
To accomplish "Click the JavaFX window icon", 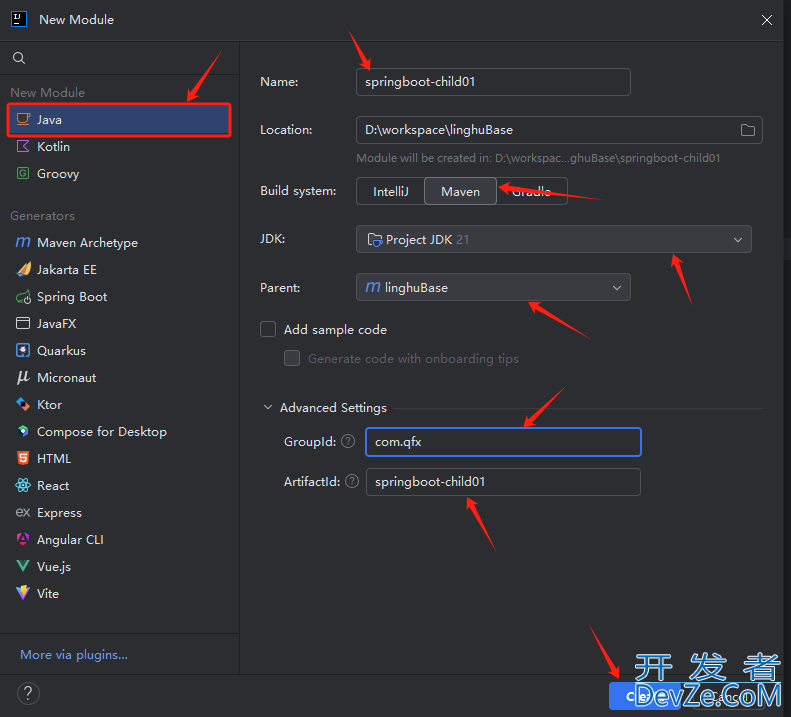I will 23,323.
